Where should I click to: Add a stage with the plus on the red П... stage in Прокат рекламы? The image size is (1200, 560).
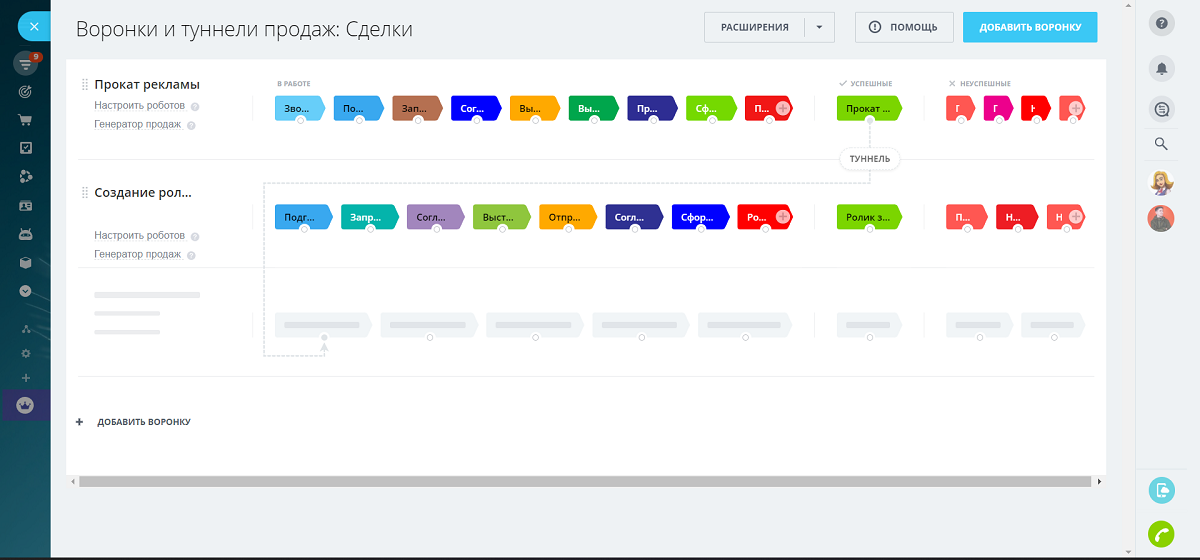point(783,108)
